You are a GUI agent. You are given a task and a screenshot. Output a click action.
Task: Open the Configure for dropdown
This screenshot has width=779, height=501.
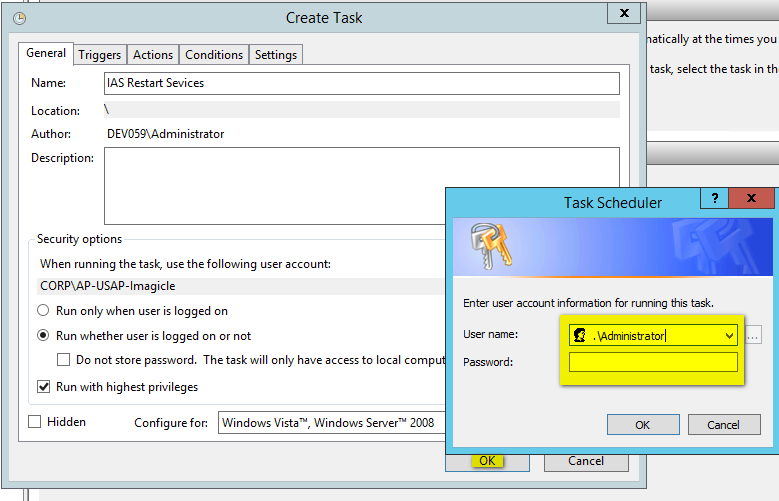click(330, 423)
